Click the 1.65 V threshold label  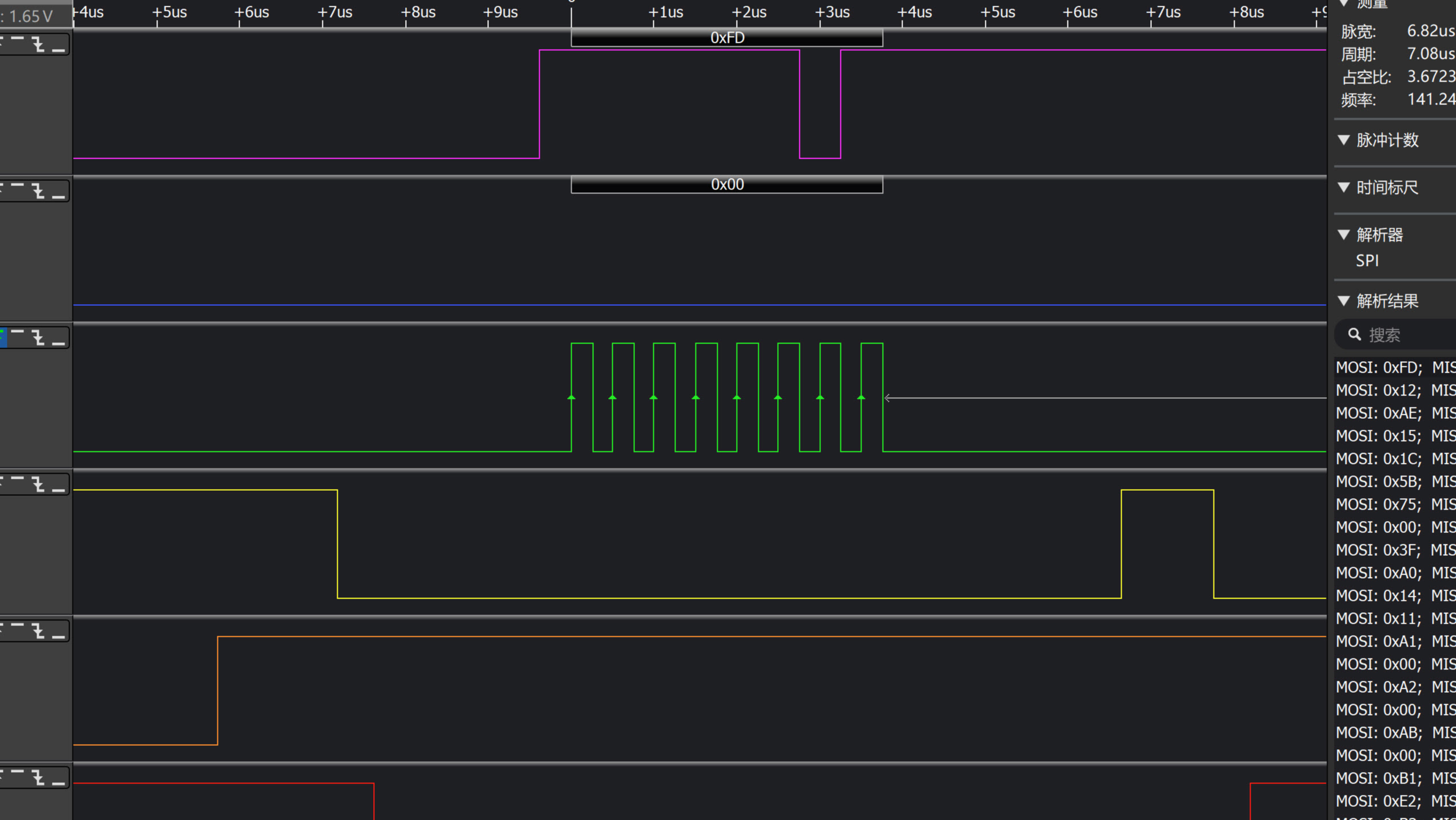point(30,17)
